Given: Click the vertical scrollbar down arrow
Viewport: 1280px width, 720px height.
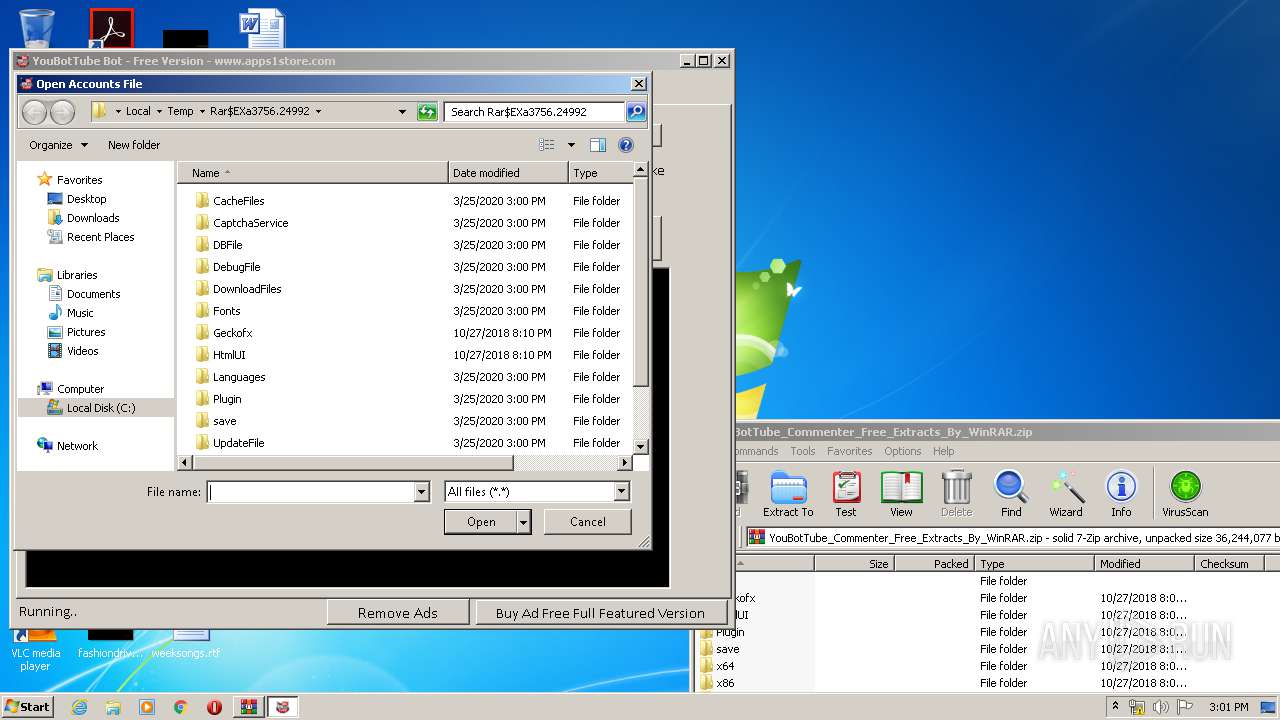Looking at the screenshot, I should point(641,446).
